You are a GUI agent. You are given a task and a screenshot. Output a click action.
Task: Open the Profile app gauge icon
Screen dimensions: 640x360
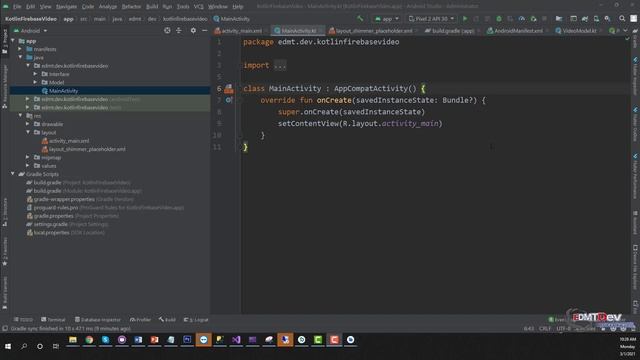(522, 19)
